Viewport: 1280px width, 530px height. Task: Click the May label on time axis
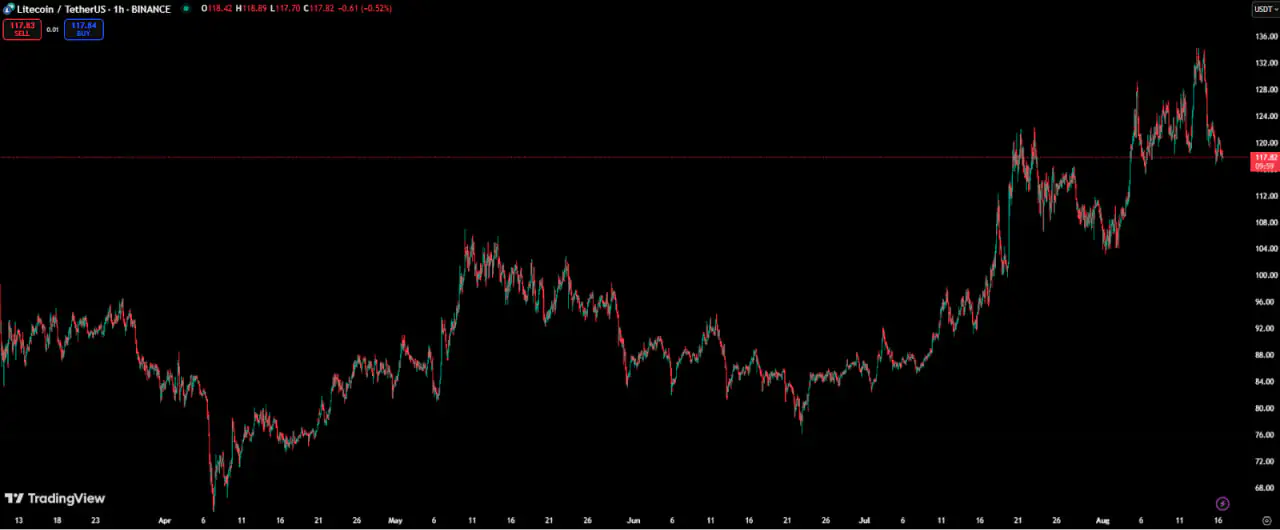click(394, 521)
